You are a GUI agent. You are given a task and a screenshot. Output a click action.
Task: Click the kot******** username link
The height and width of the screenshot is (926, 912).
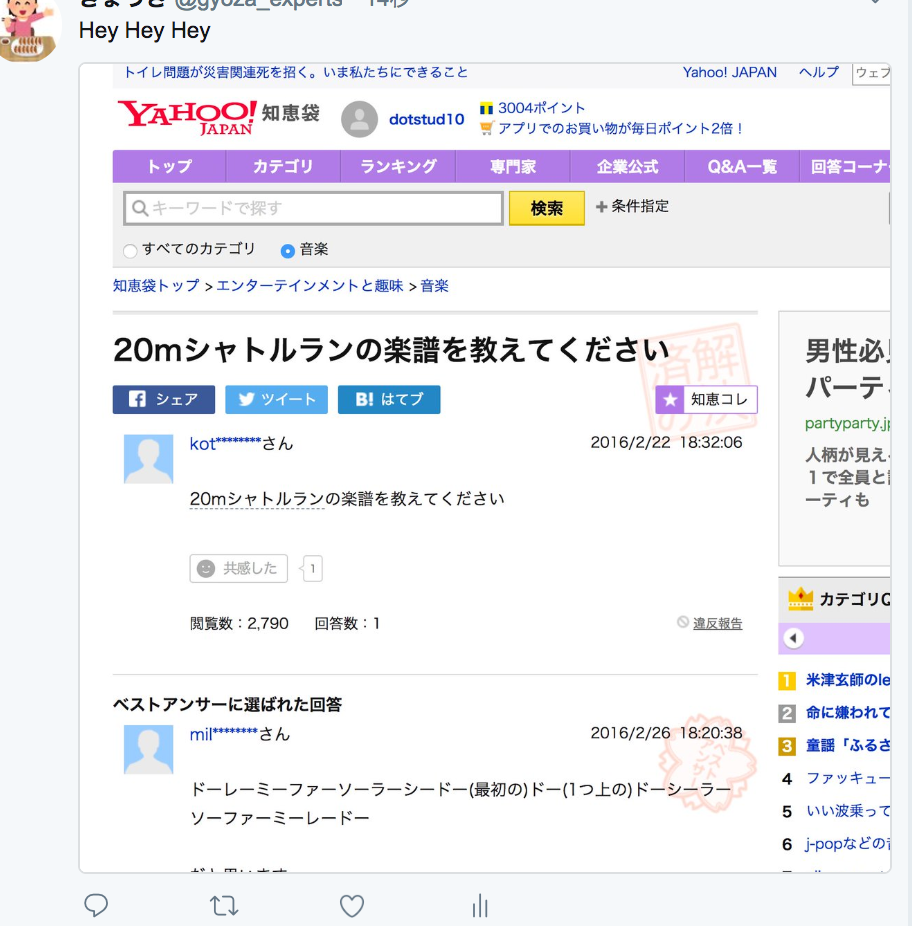[225, 444]
